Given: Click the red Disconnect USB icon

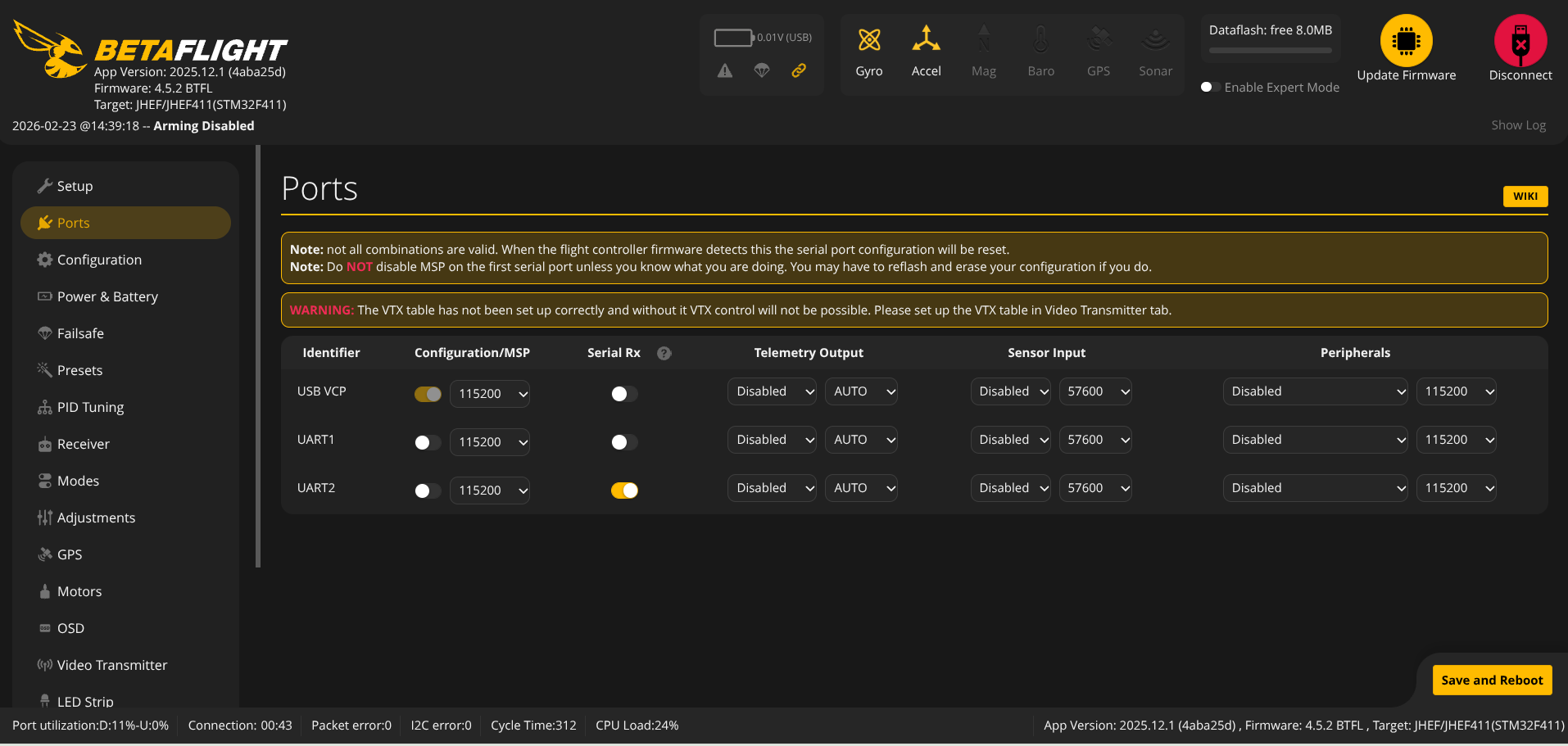Looking at the screenshot, I should [1520, 41].
